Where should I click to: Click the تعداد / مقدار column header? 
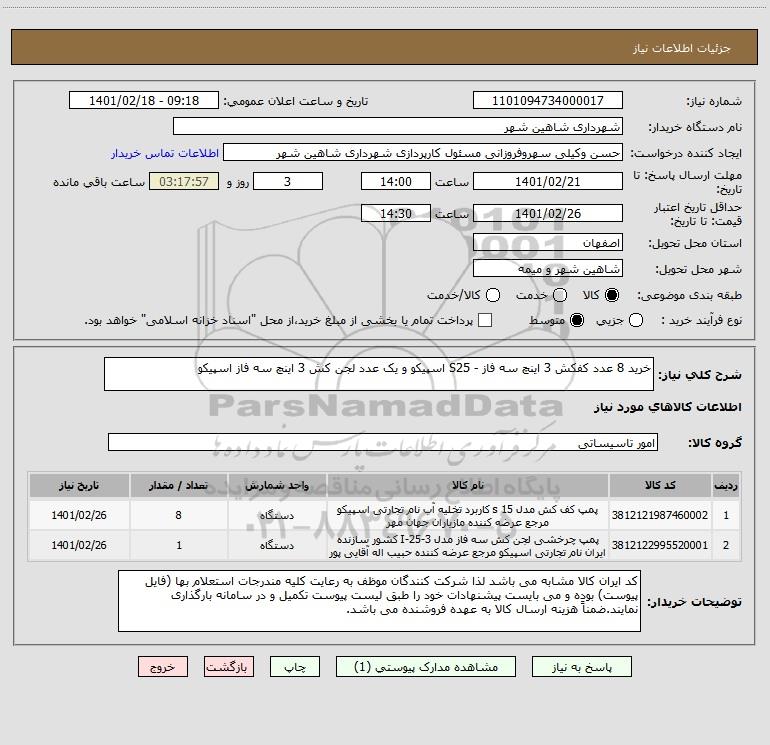tap(178, 485)
